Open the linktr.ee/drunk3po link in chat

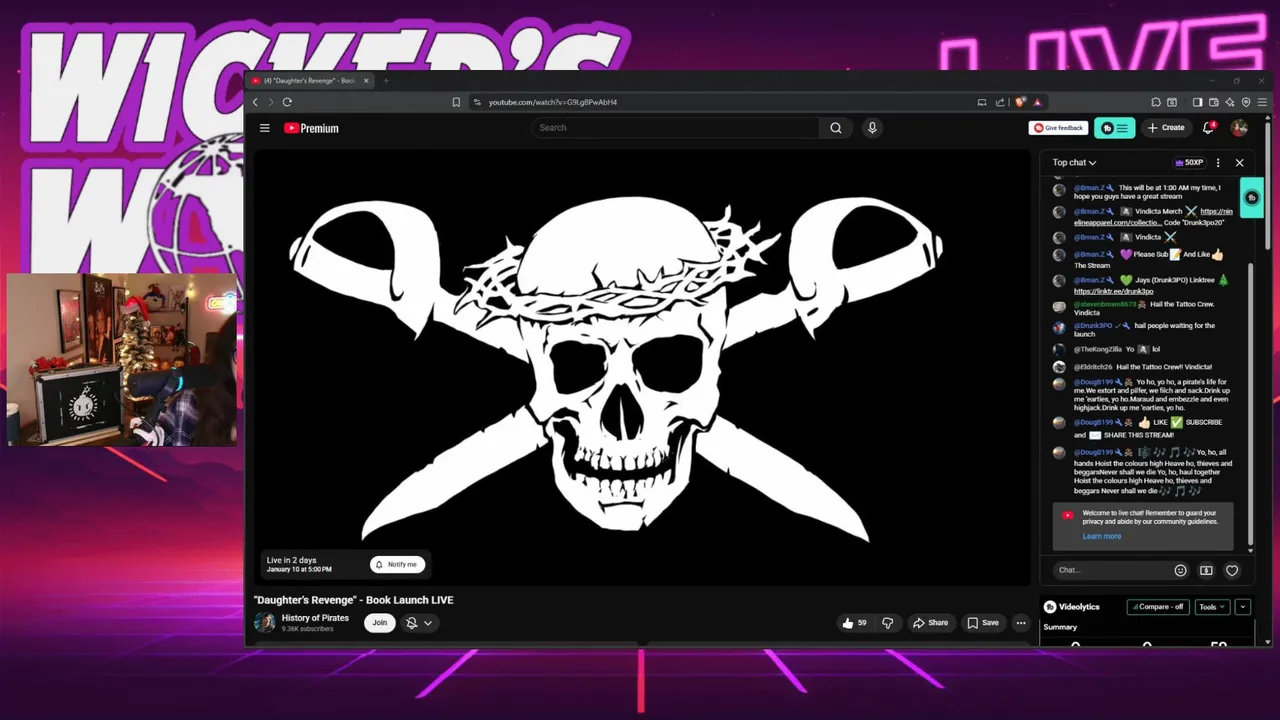coord(1113,291)
